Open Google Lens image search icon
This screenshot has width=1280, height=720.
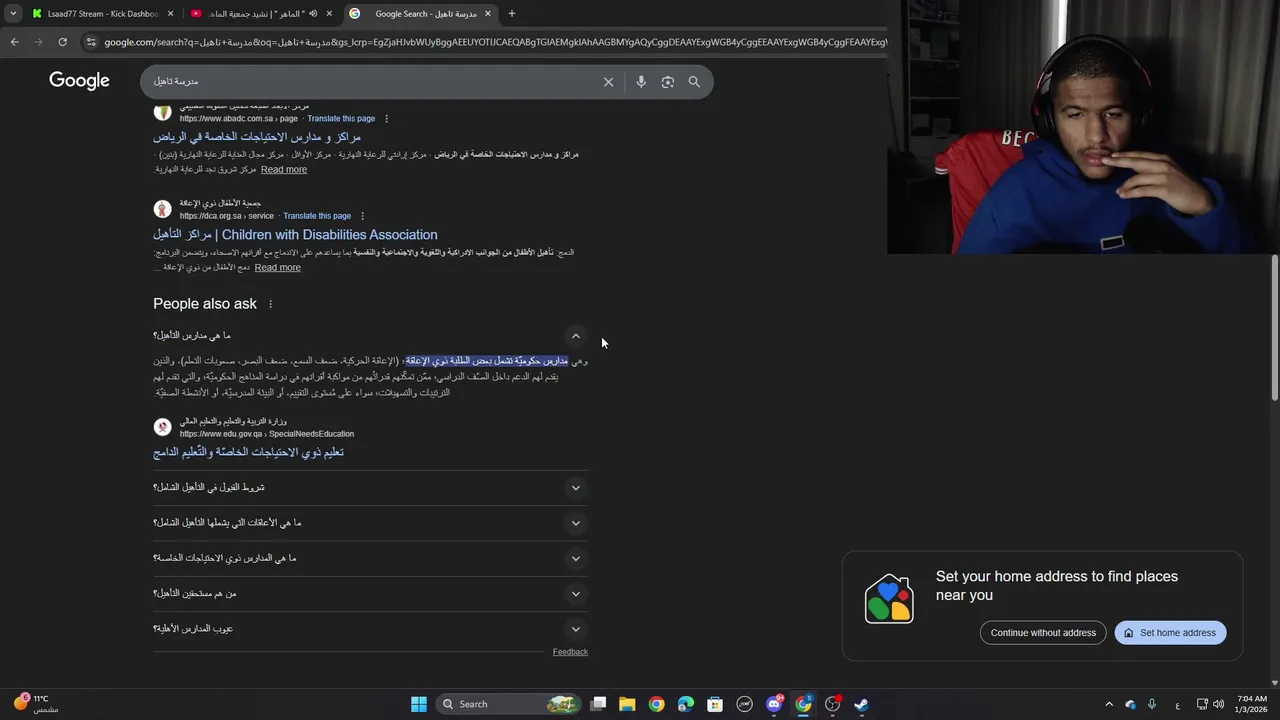coord(668,82)
